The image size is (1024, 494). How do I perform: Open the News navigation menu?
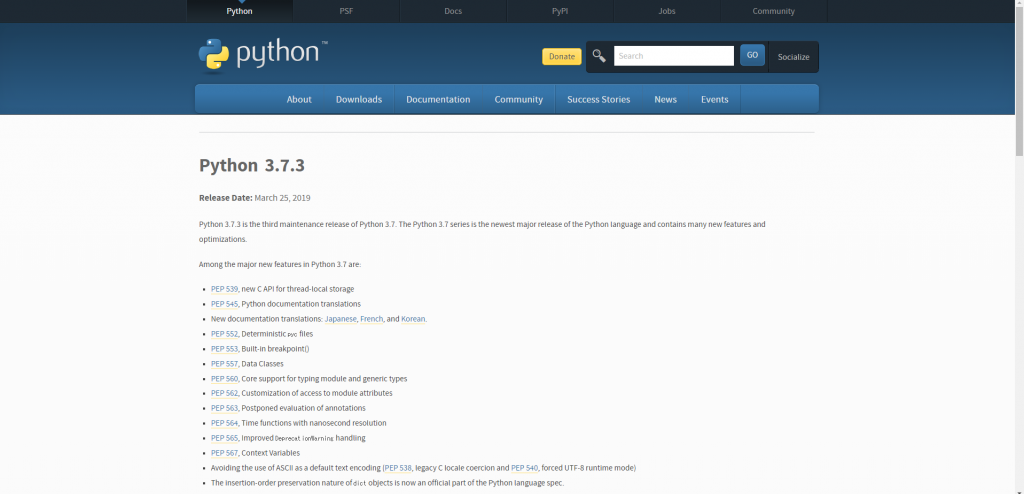click(665, 99)
